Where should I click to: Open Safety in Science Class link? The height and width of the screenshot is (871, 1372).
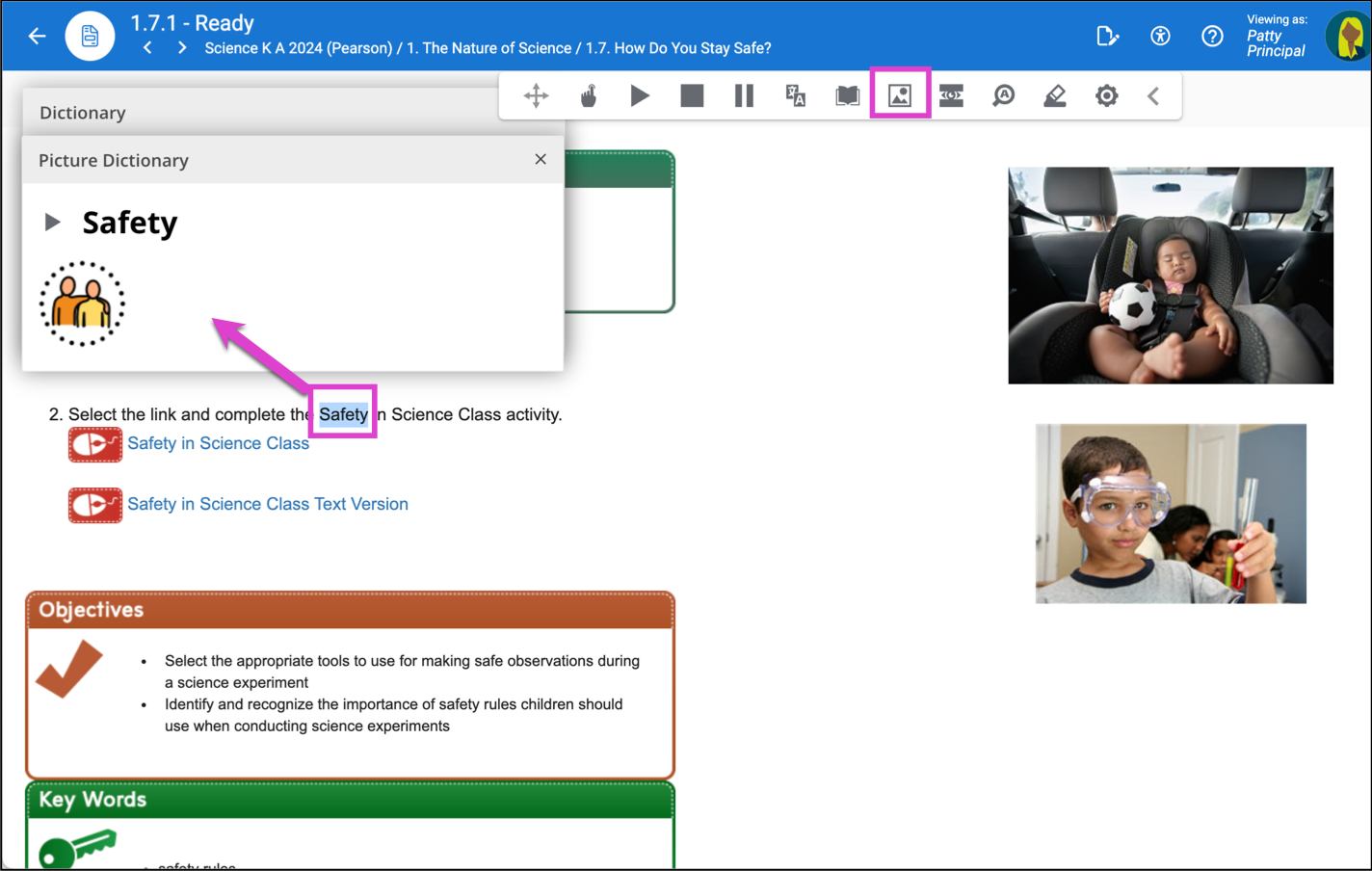pos(218,443)
